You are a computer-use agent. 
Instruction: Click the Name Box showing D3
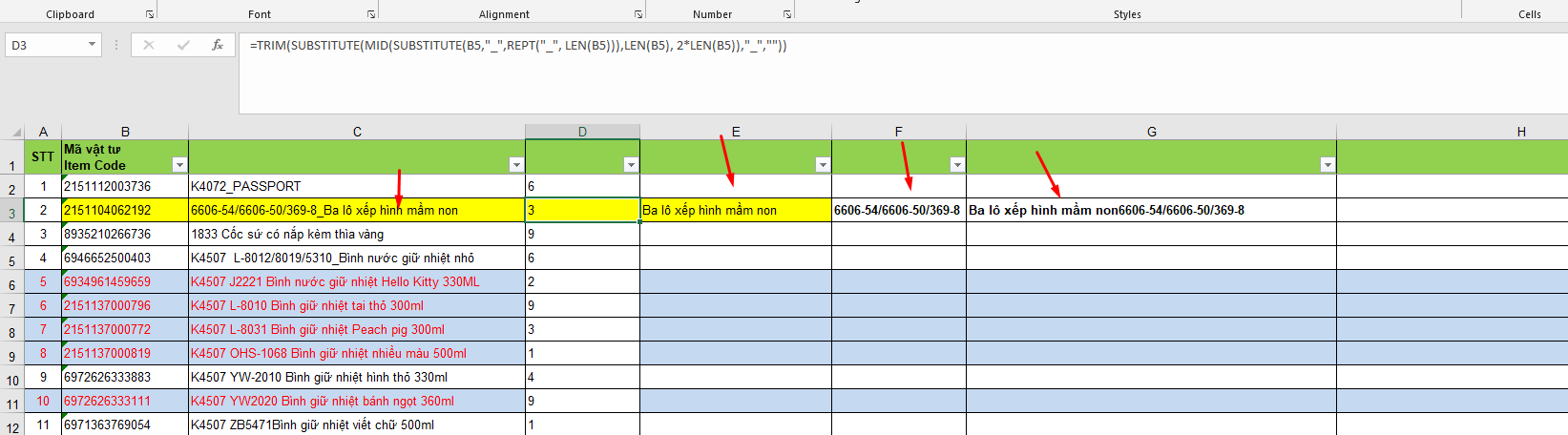point(46,45)
